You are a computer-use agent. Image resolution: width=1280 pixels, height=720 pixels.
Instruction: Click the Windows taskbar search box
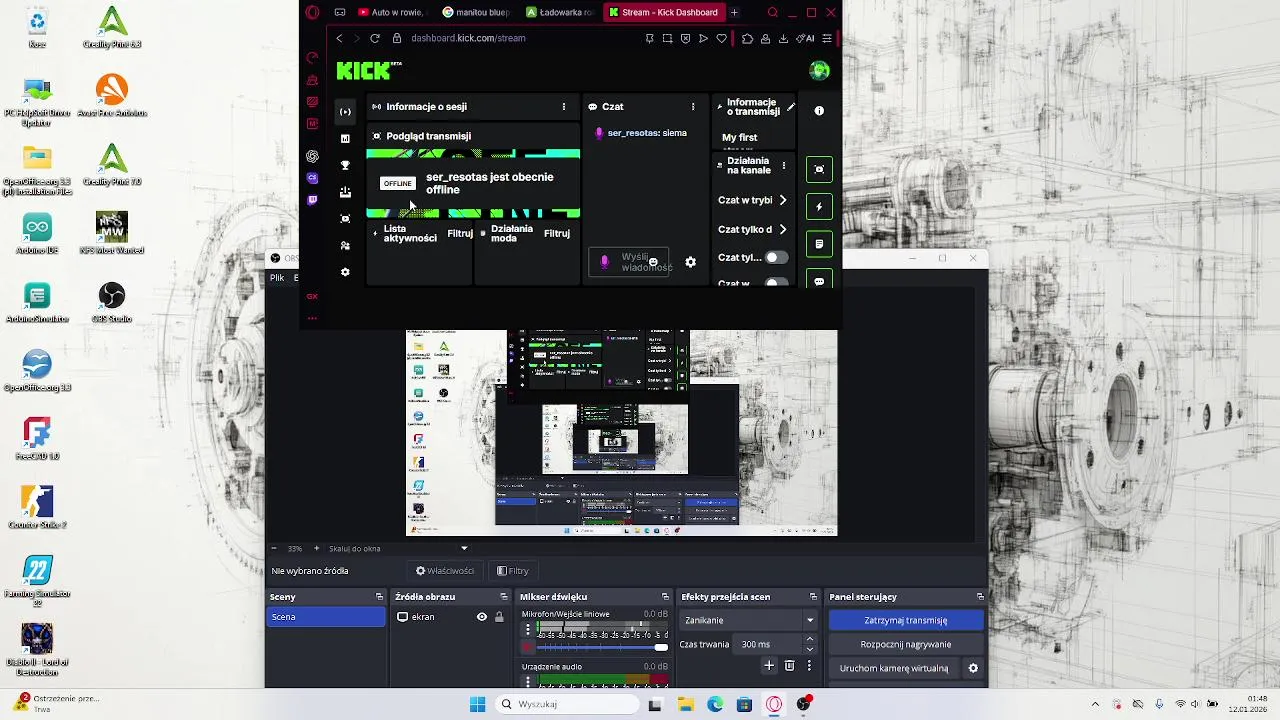click(x=567, y=704)
